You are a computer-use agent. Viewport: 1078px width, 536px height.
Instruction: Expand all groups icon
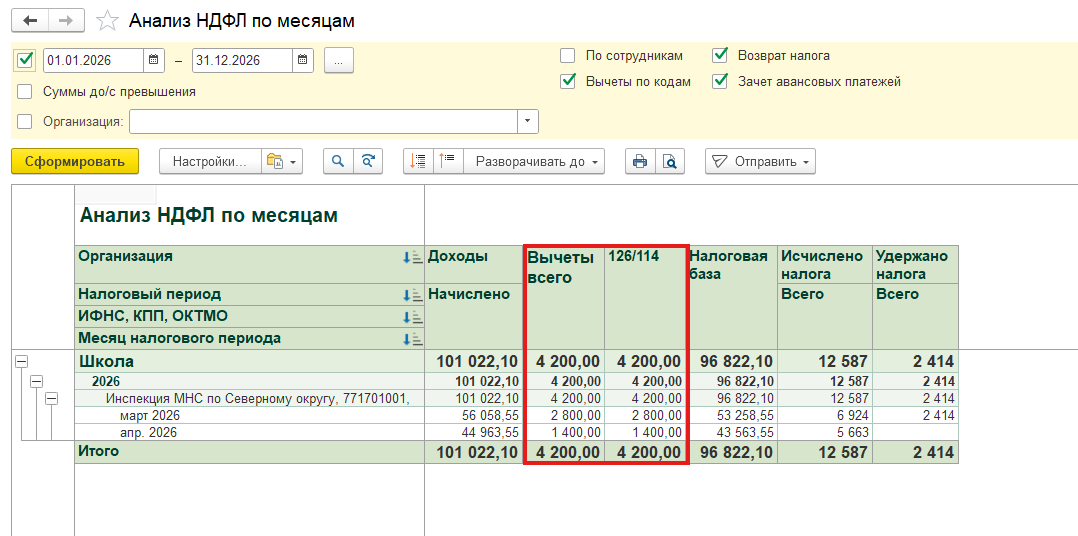(448, 161)
